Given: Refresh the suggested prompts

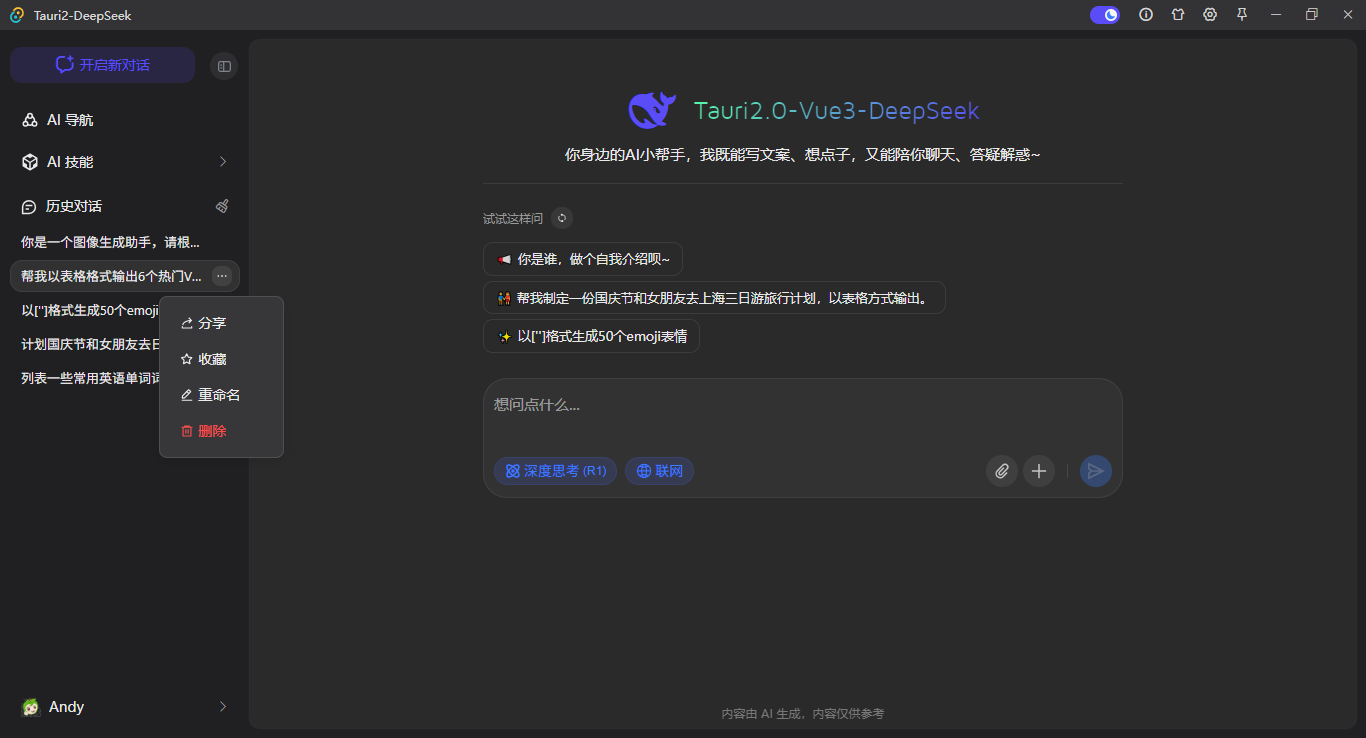Looking at the screenshot, I should (x=562, y=218).
